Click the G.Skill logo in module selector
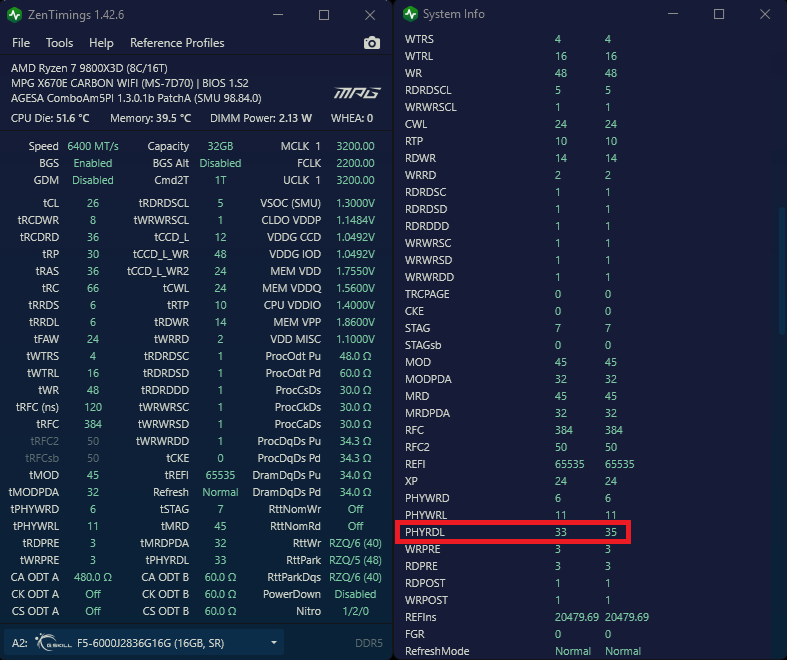Viewport: 787px width, 660px height. (x=53, y=643)
